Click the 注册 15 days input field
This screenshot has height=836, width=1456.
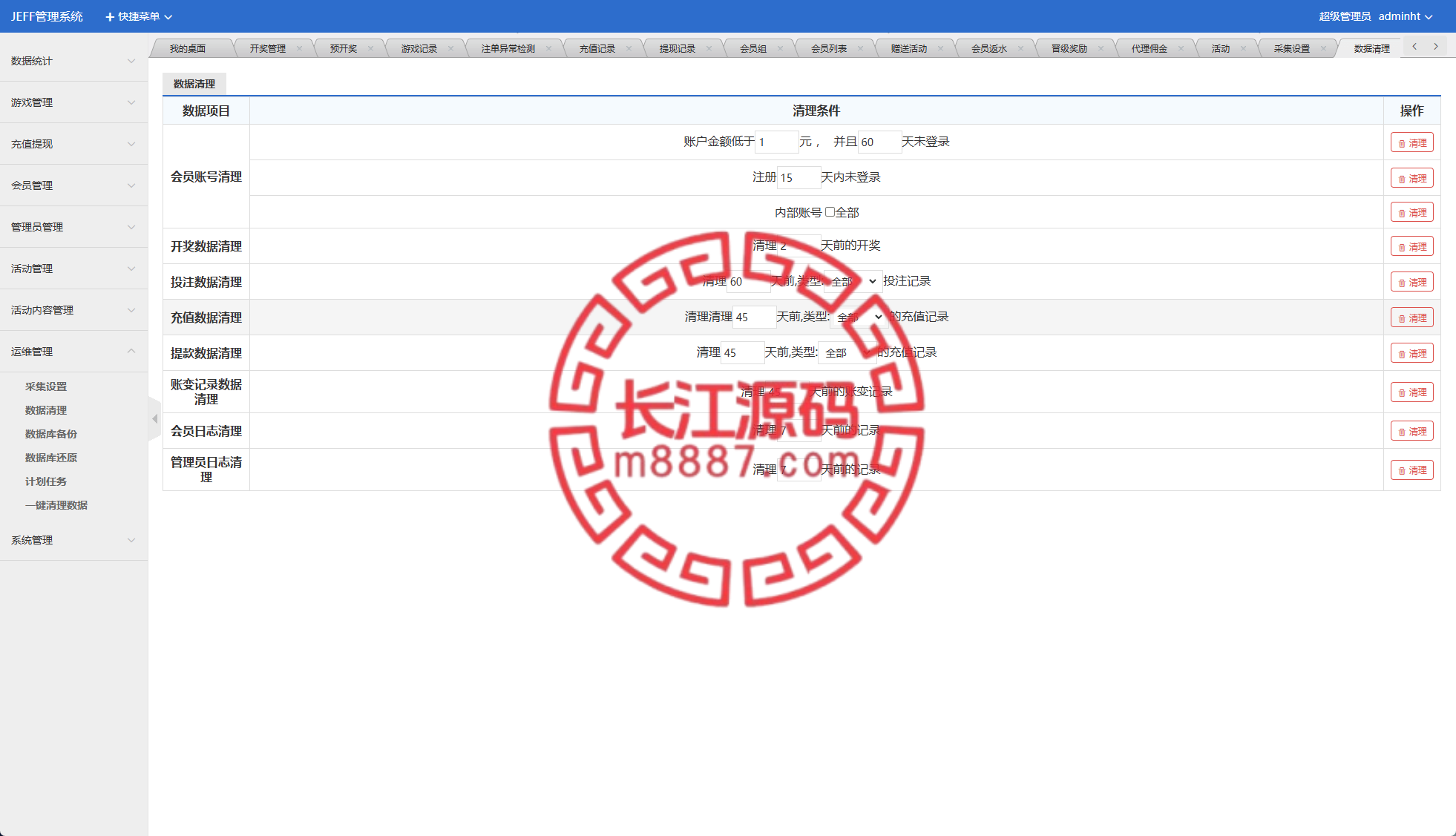click(798, 177)
